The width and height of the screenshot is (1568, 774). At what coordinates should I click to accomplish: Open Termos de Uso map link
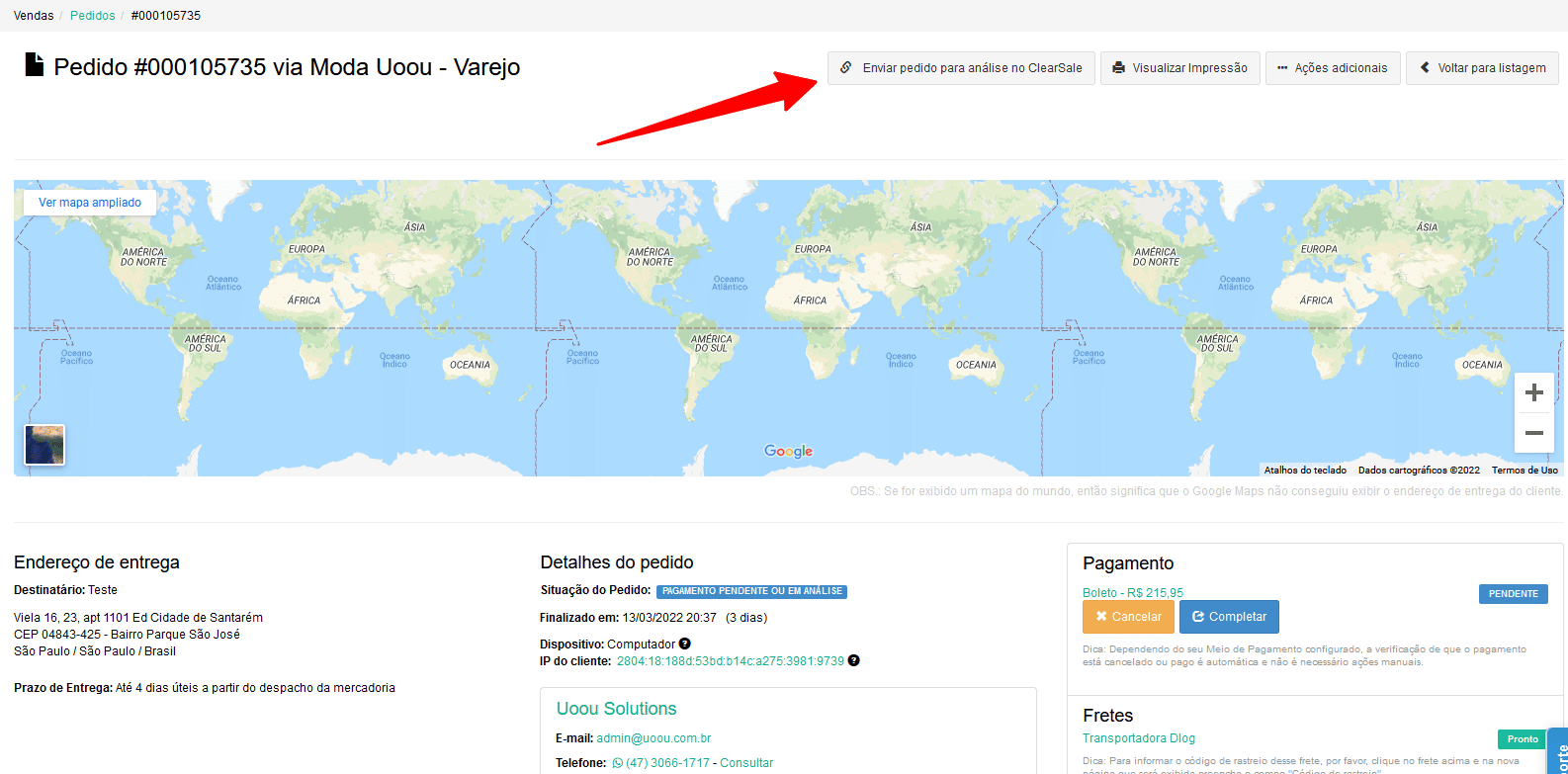pos(1524,471)
